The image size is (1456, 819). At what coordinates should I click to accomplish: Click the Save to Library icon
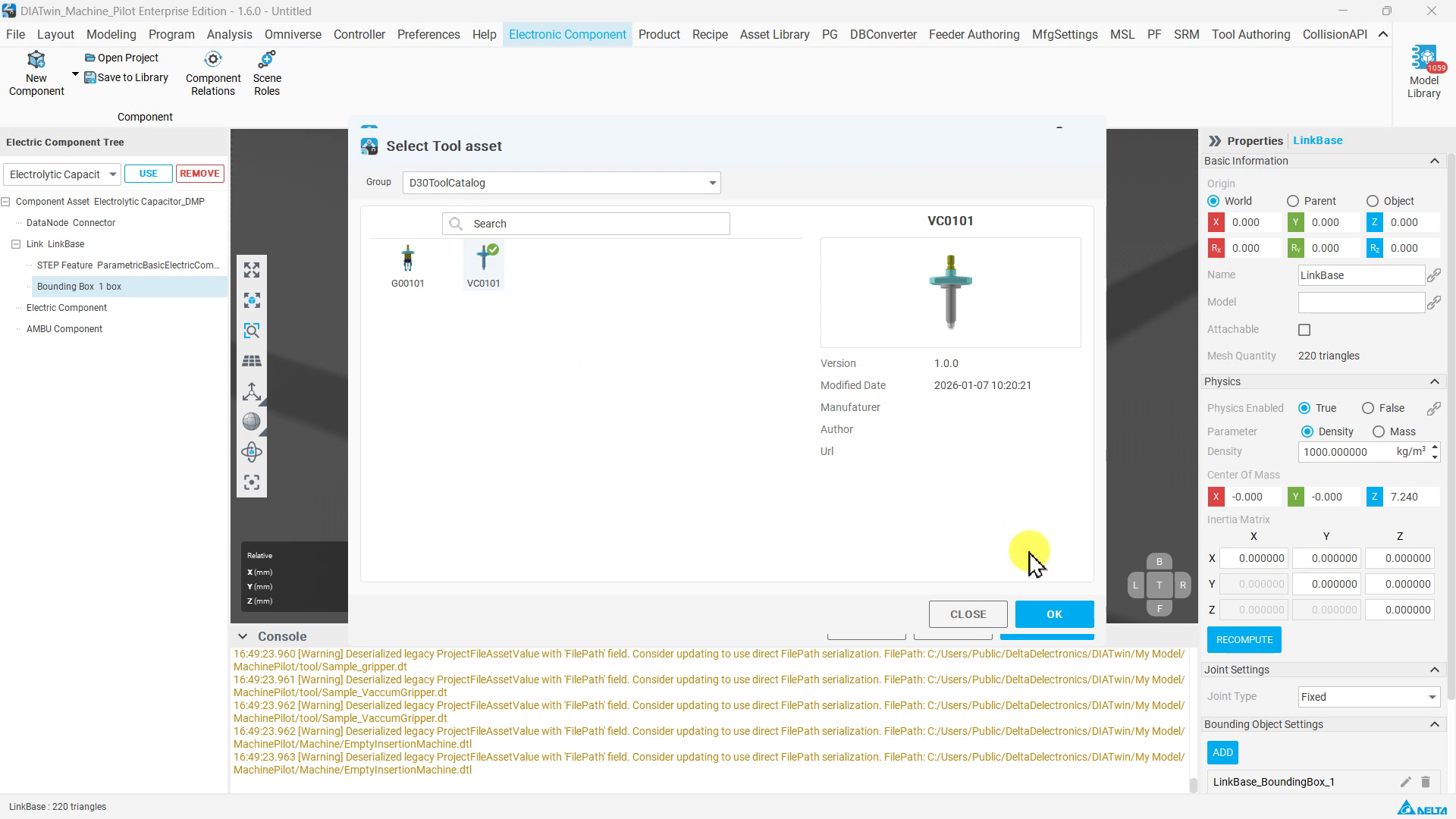(x=89, y=77)
